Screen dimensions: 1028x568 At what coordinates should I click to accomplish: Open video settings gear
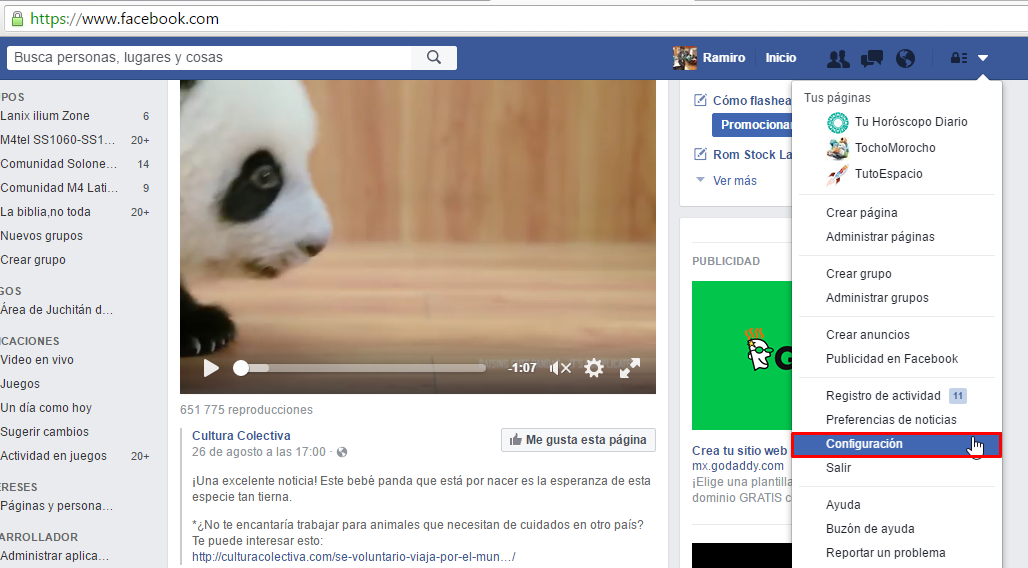[x=594, y=368]
